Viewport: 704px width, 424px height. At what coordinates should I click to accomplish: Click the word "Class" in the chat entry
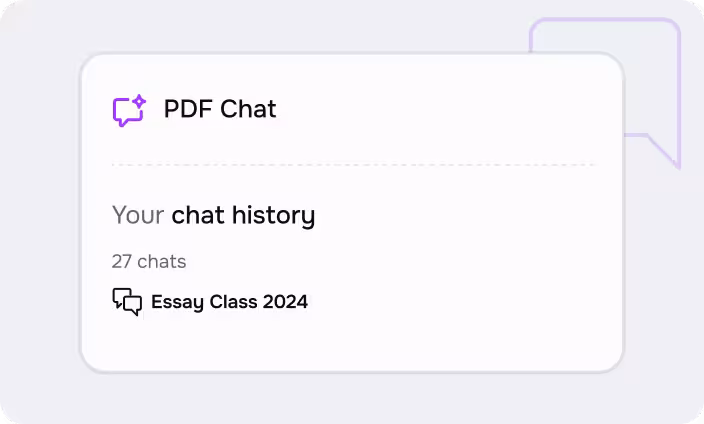click(232, 301)
